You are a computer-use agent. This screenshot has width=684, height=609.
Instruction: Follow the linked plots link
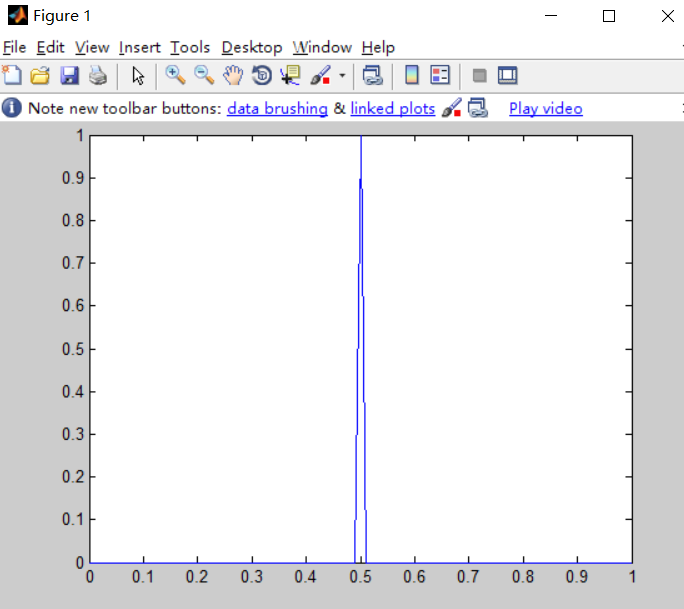click(393, 108)
